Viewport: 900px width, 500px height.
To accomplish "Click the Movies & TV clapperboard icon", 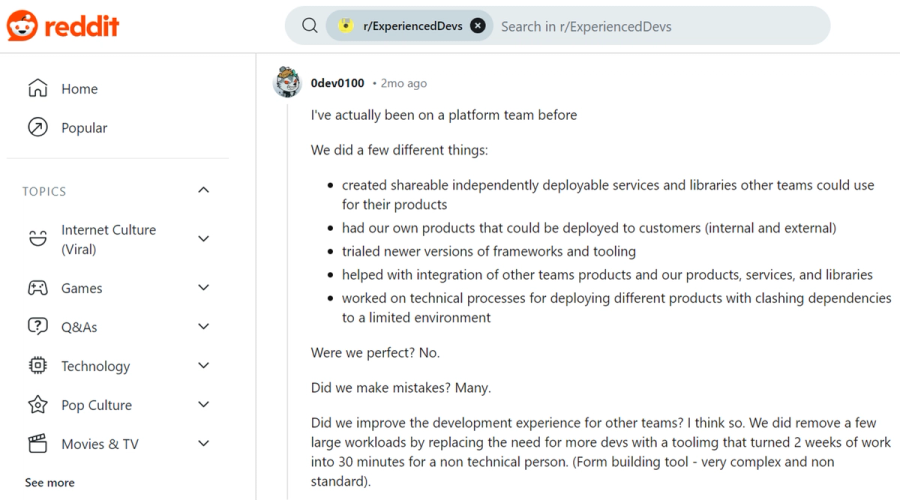I will (38, 444).
